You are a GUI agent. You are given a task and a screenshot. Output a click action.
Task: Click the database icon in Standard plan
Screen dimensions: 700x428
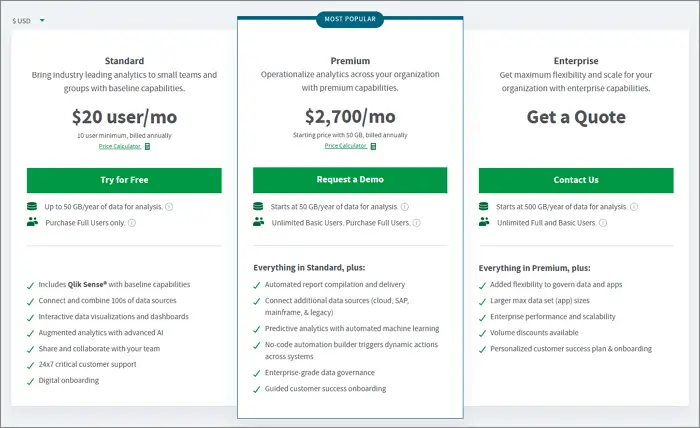point(32,206)
